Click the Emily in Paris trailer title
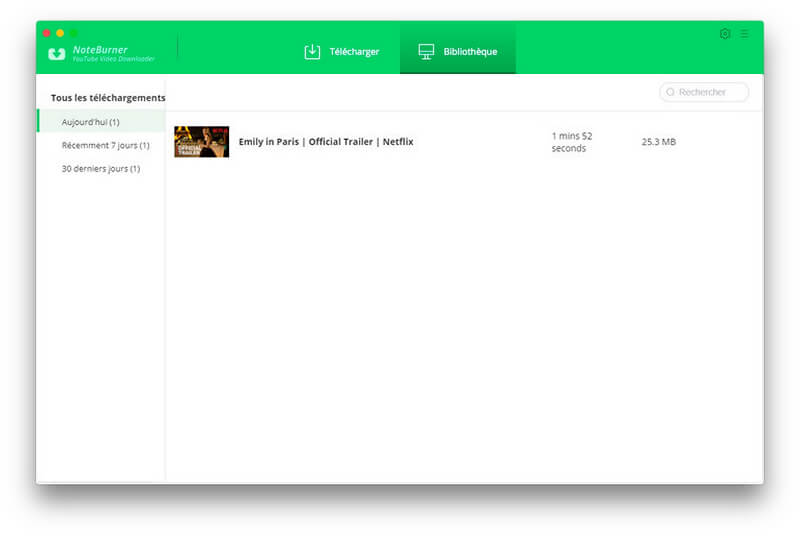 click(326, 142)
